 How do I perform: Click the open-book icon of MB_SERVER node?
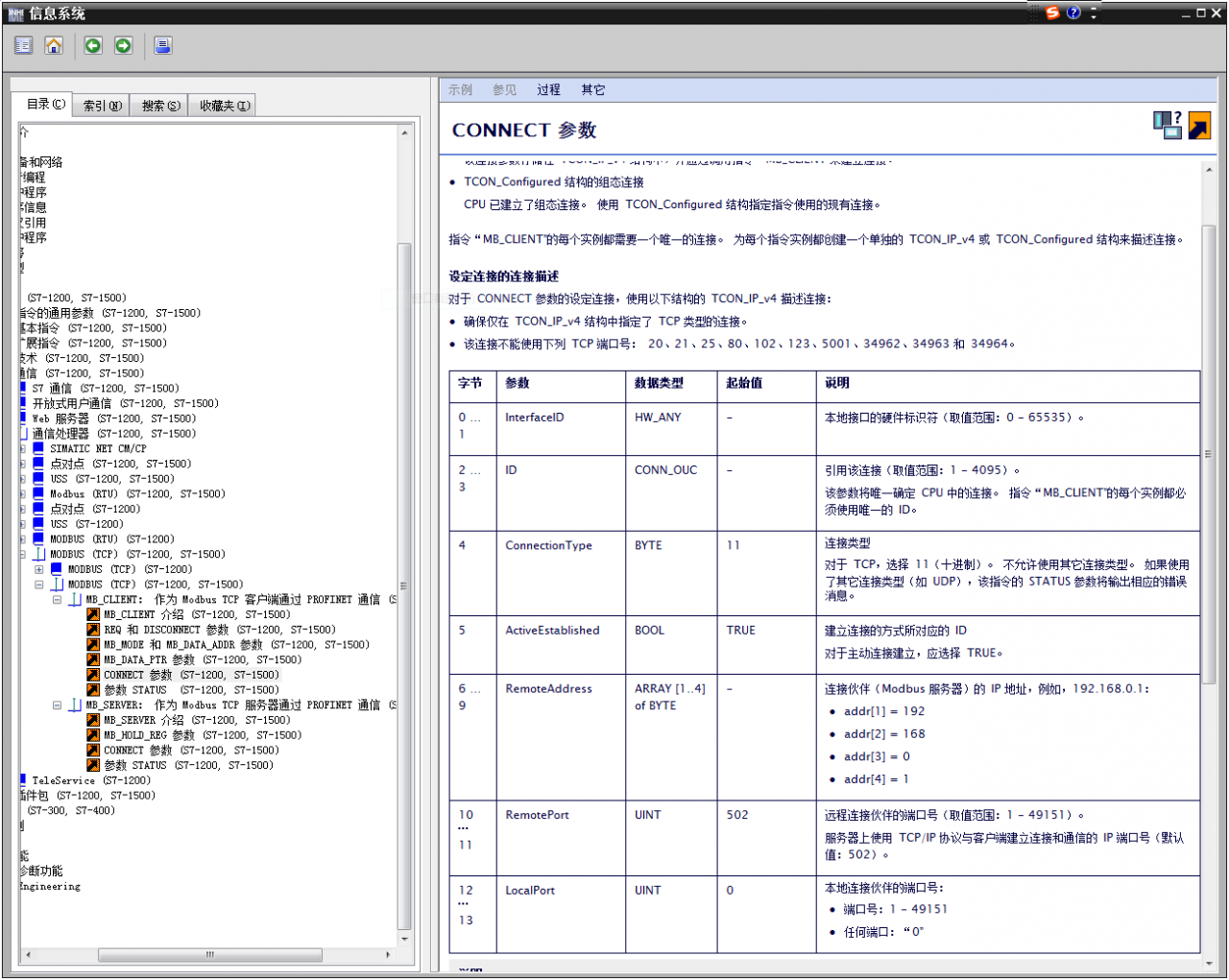click(x=74, y=705)
